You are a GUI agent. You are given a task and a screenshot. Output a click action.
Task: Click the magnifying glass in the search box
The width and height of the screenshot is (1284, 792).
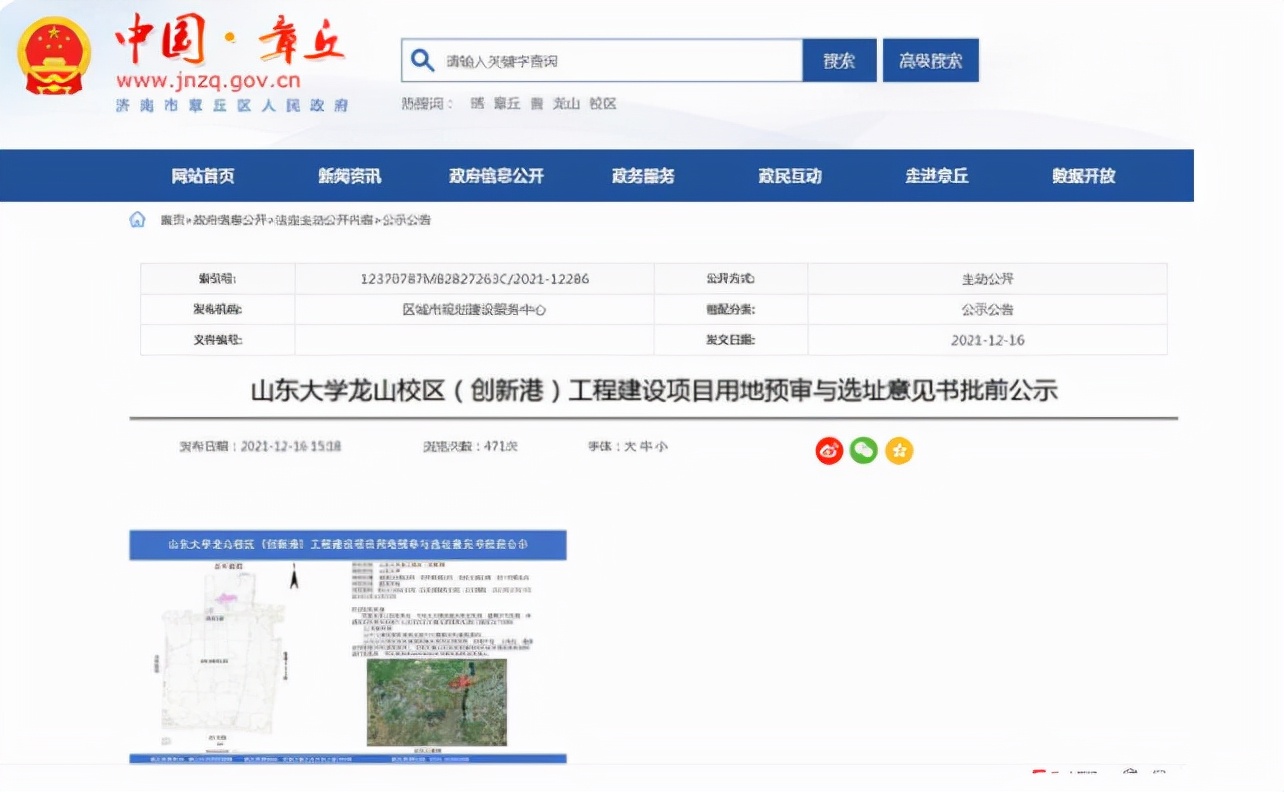click(x=423, y=60)
